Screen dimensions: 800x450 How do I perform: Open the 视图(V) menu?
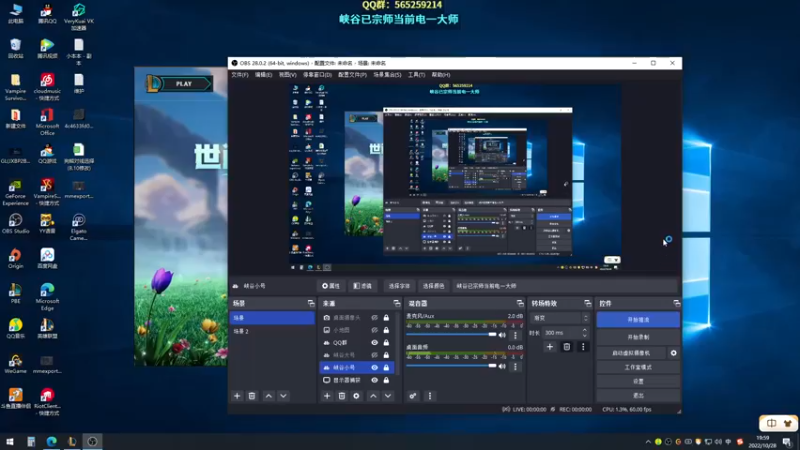287,75
